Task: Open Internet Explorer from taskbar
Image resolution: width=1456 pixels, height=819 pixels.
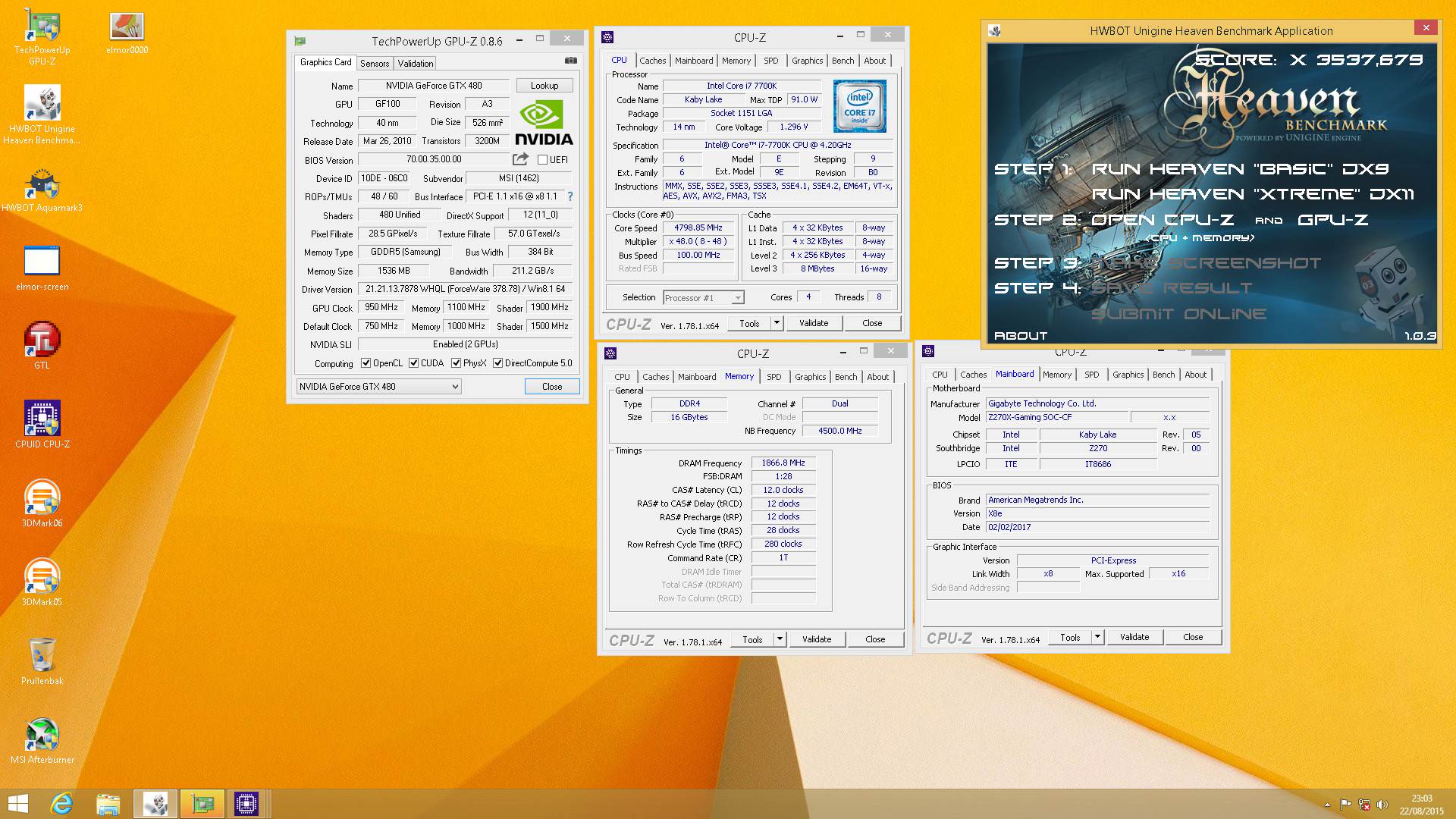Action: point(61,804)
